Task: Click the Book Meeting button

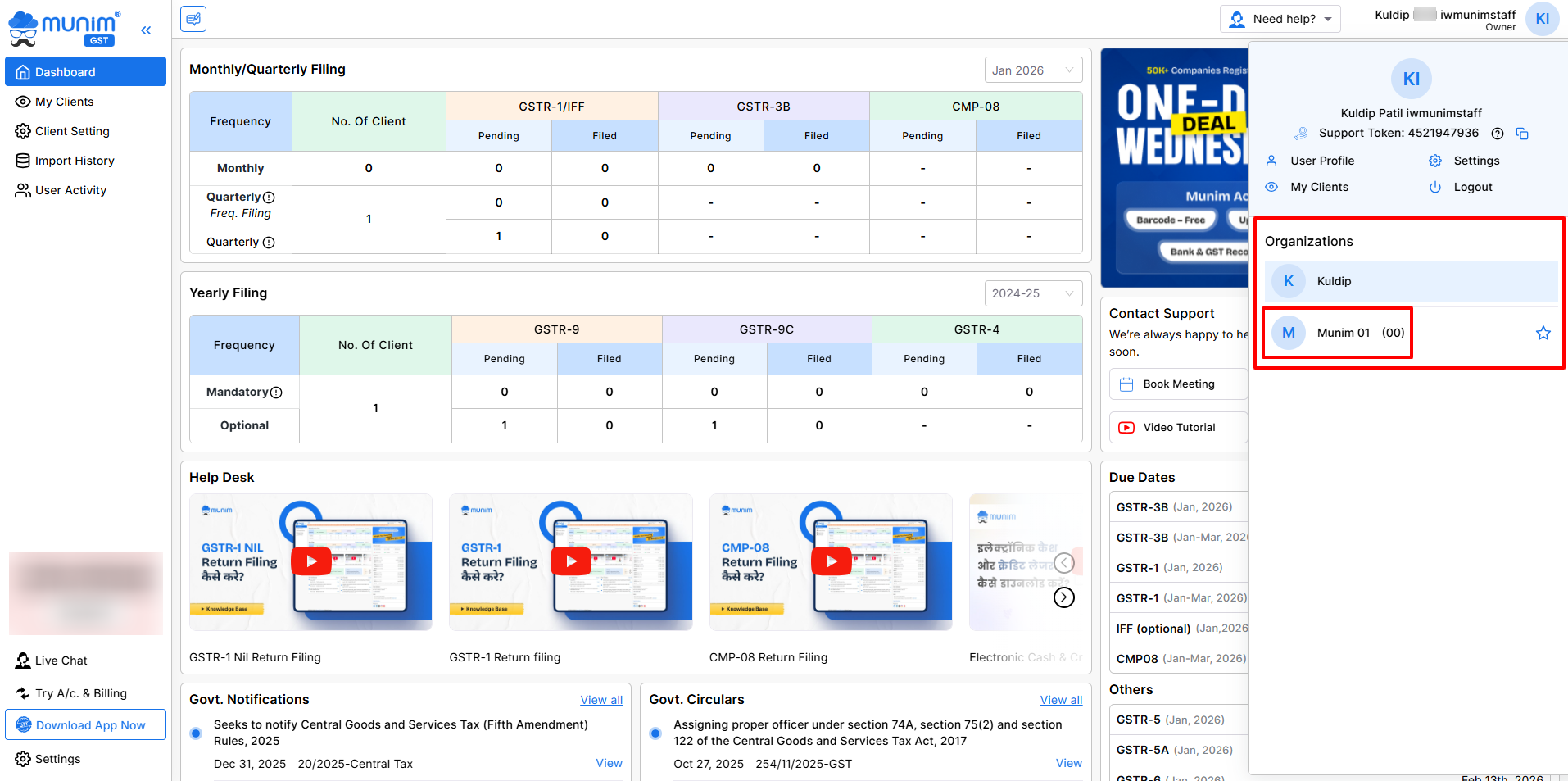Action: (x=1178, y=384)
